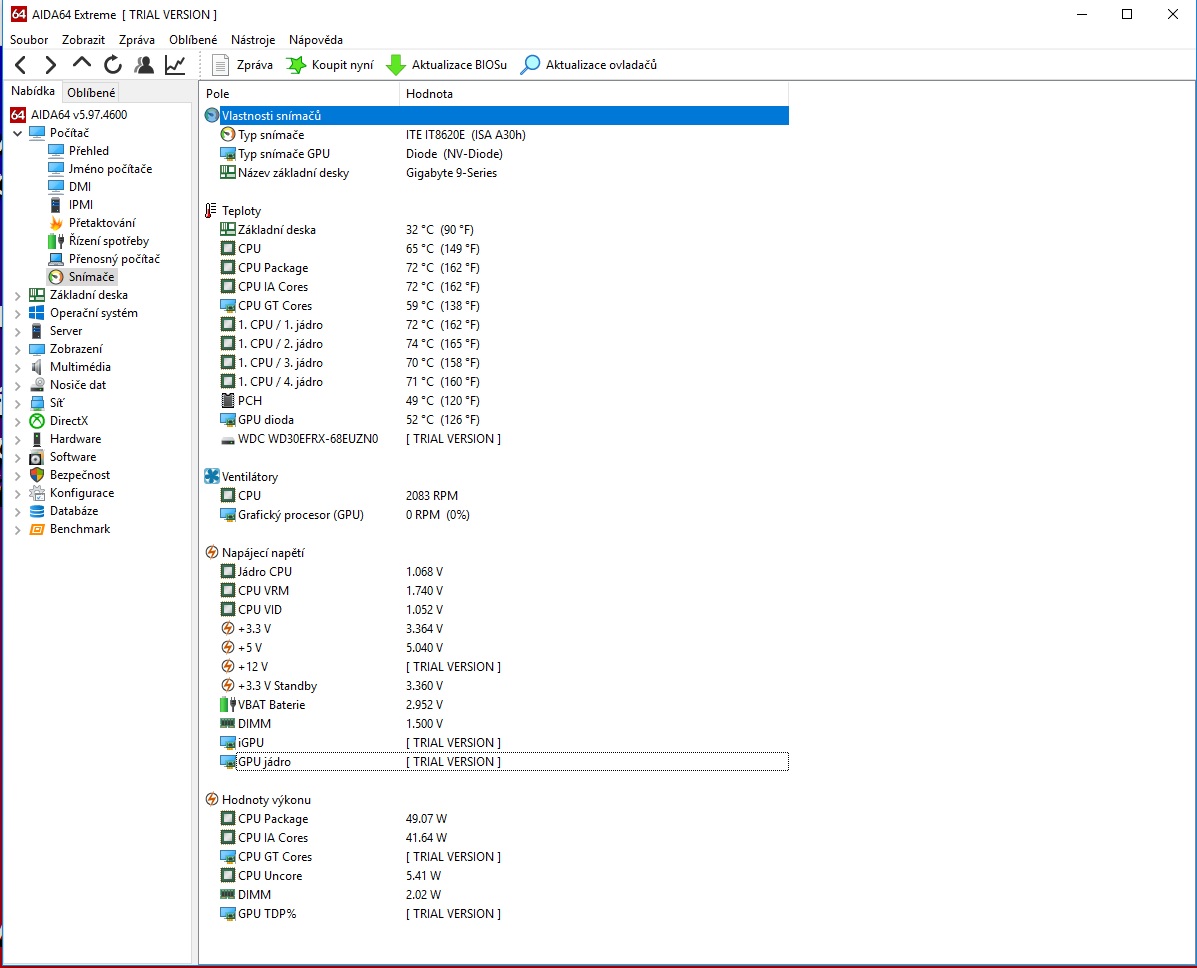Collapse the Počítač tree node
1197x968 pixels.
(18, 133)
